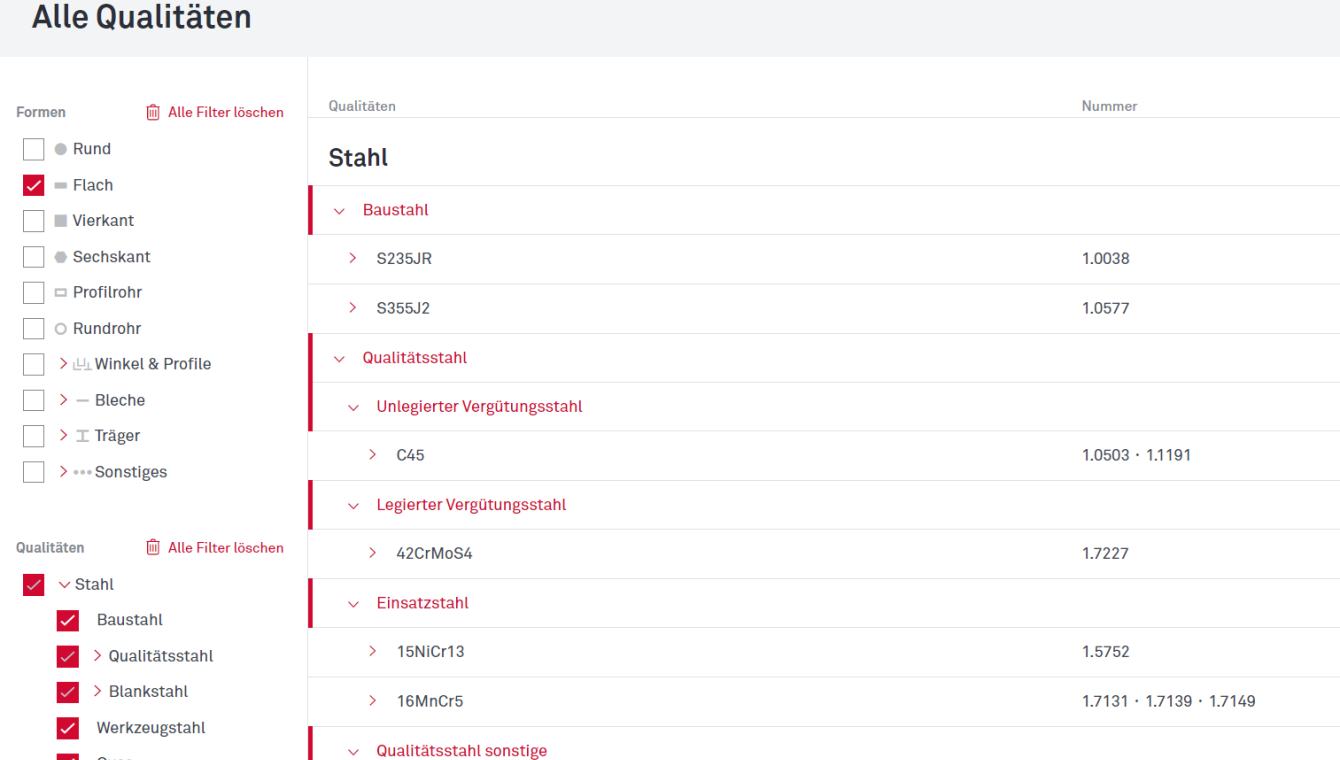This screenshot has height=760, width=1340.
Task: Expand the S235JR row details
Action: pos(352,258)
